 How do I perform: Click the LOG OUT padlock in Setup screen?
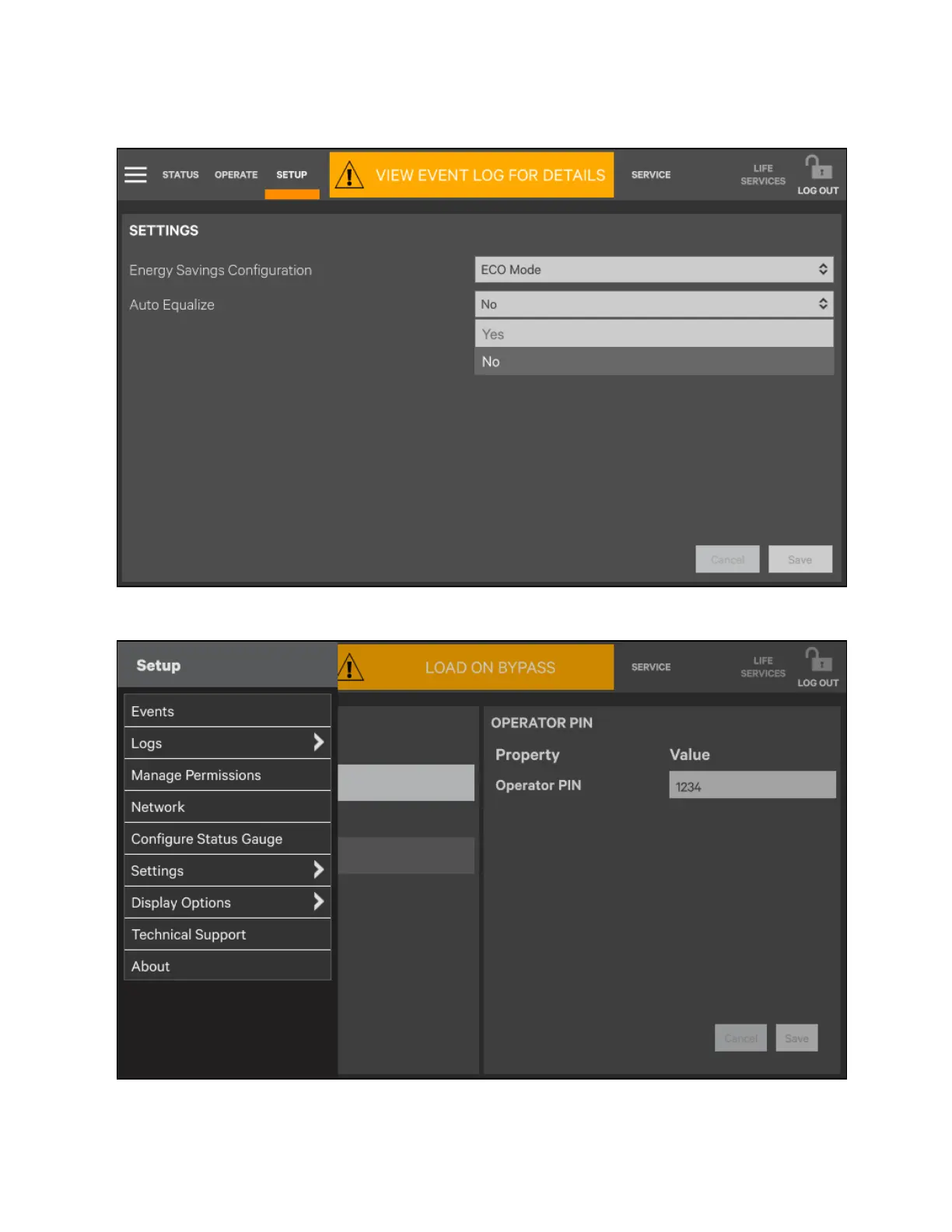pos(817,660)
